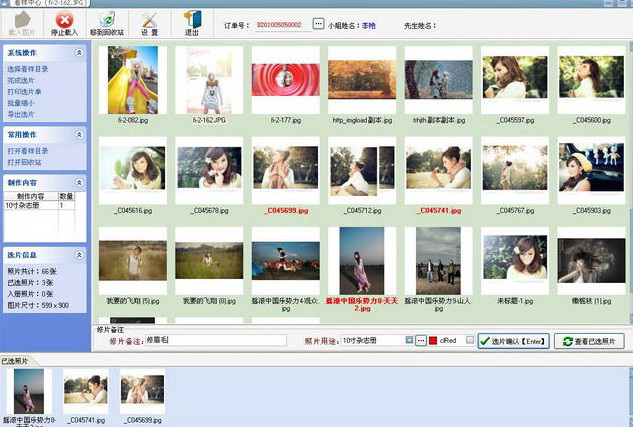This screenshot has height=427, width=633.
Task: Select thumbnail fi-2-082.jpg
Action: (x=133, y=80)
